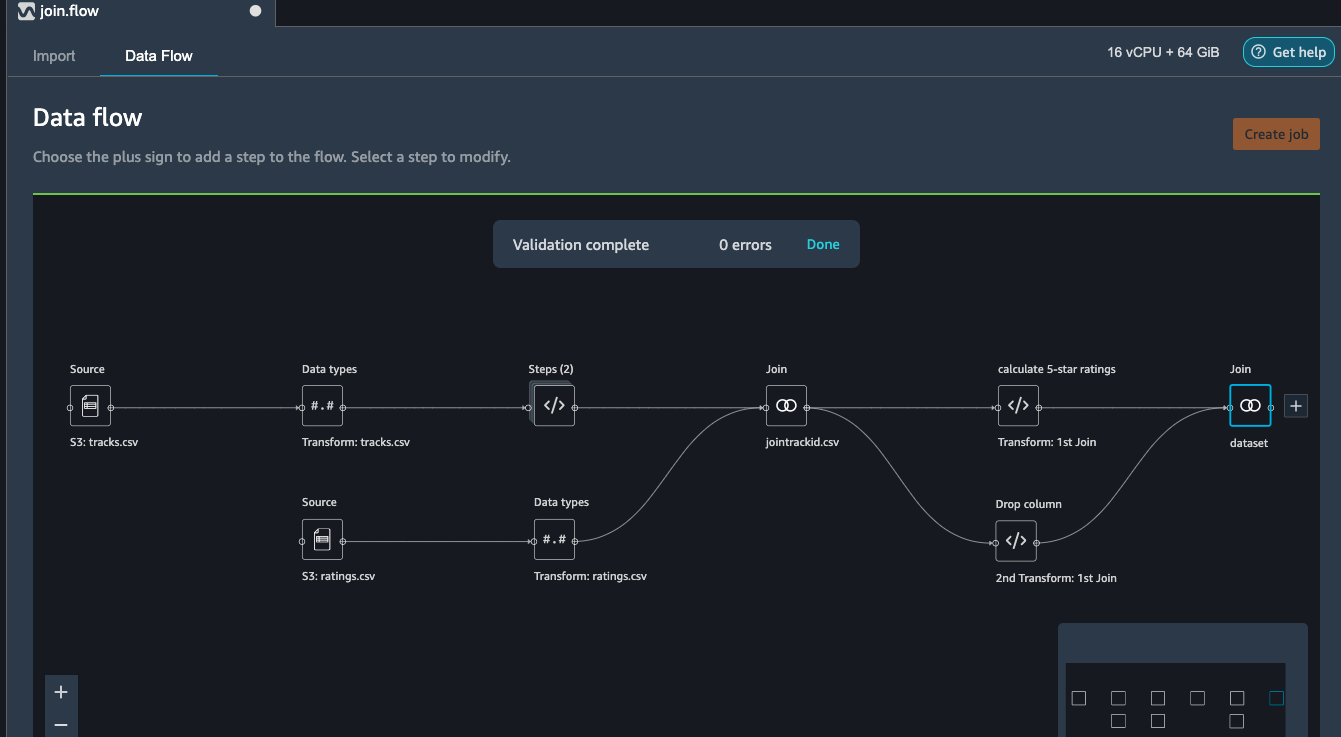Click the minimap overview panel
1341x737 pixels.
click(1183, 680)
